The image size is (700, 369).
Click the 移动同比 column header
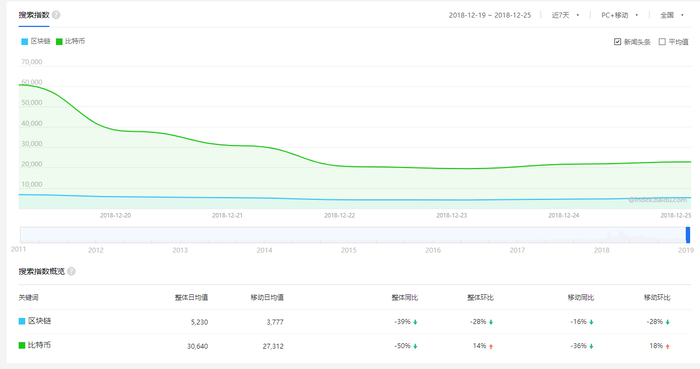pyautogui.click(x=581, y=297)
